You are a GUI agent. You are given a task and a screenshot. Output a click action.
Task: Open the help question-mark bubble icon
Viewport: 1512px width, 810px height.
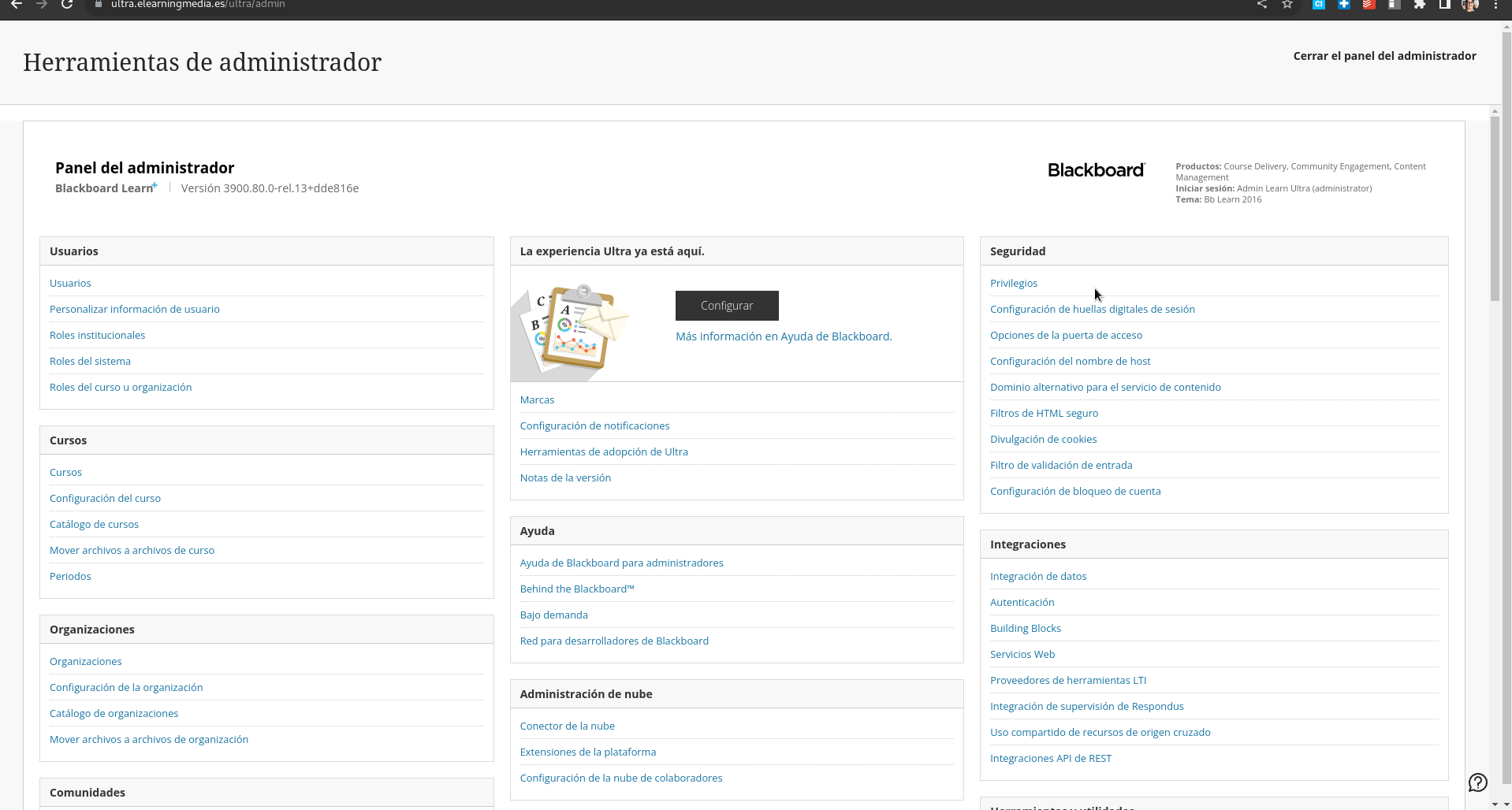[1478, 782]
